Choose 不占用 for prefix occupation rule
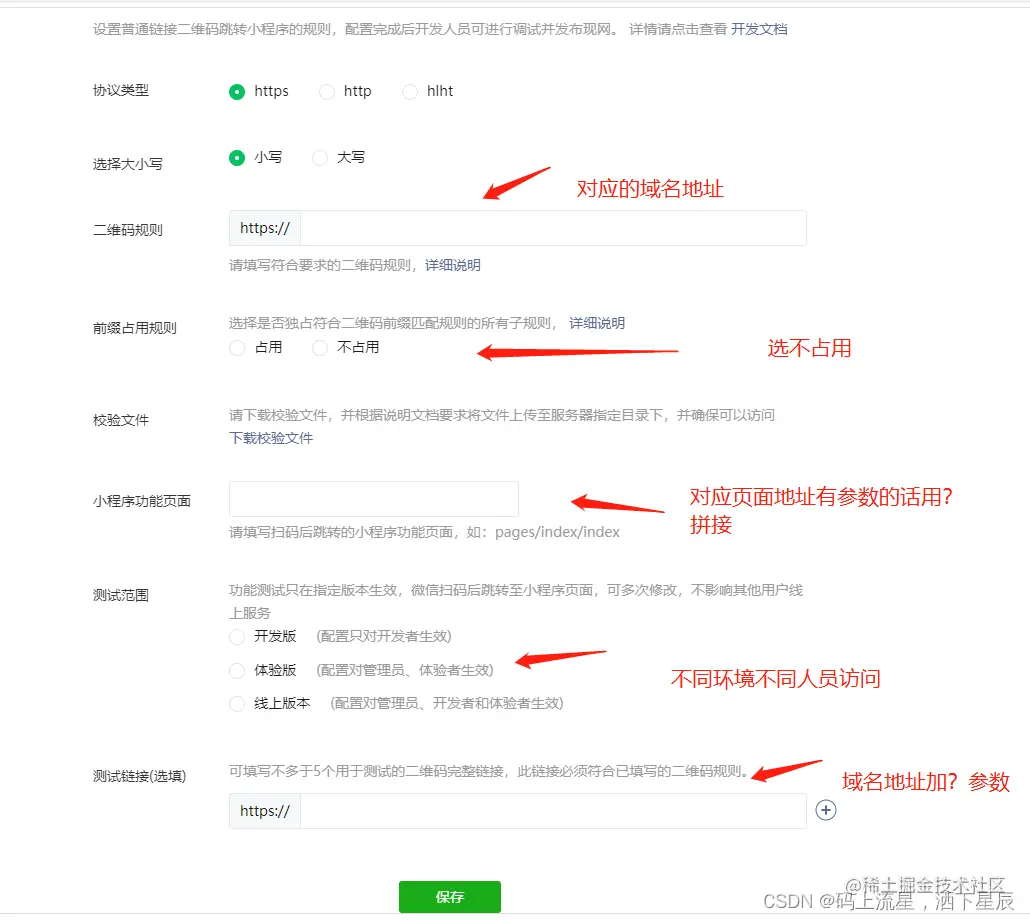1030x920 pixels. [319, 347]
